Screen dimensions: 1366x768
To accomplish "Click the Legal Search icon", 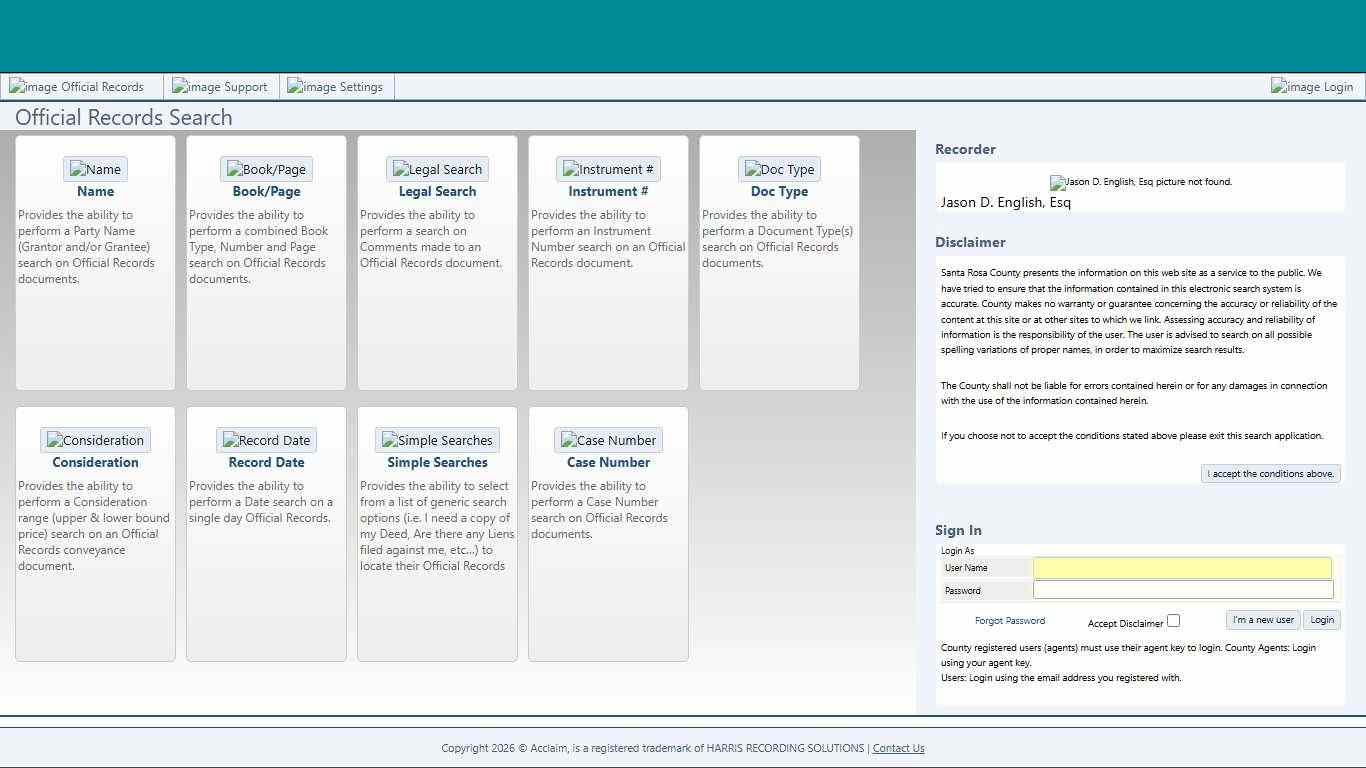I will [437, 168].
